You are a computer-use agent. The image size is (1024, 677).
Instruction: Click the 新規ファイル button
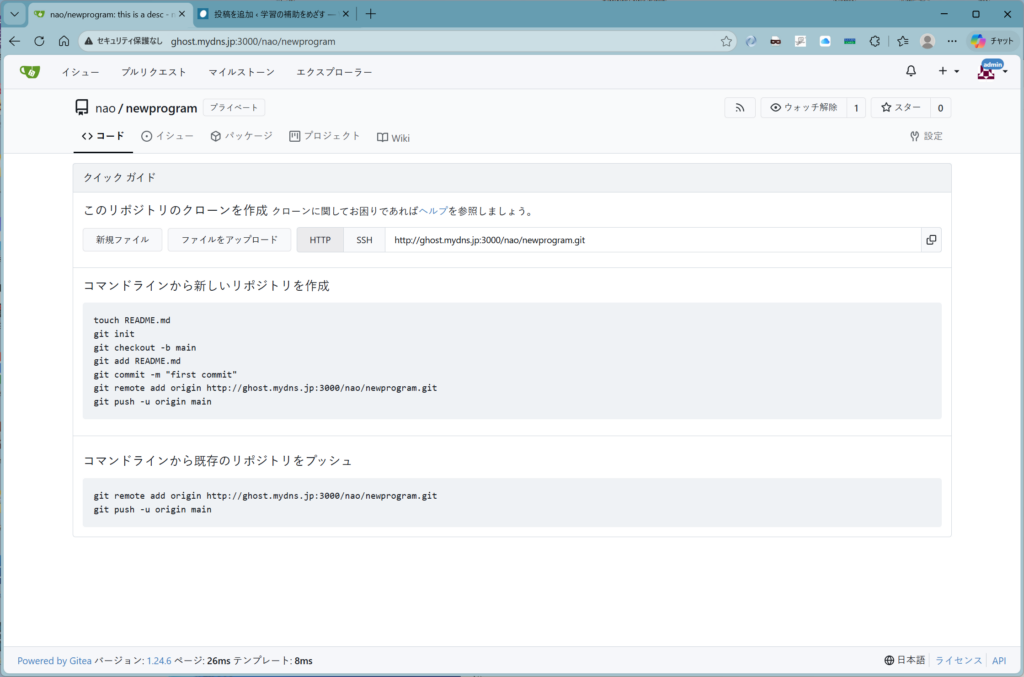tap(122, 240)
